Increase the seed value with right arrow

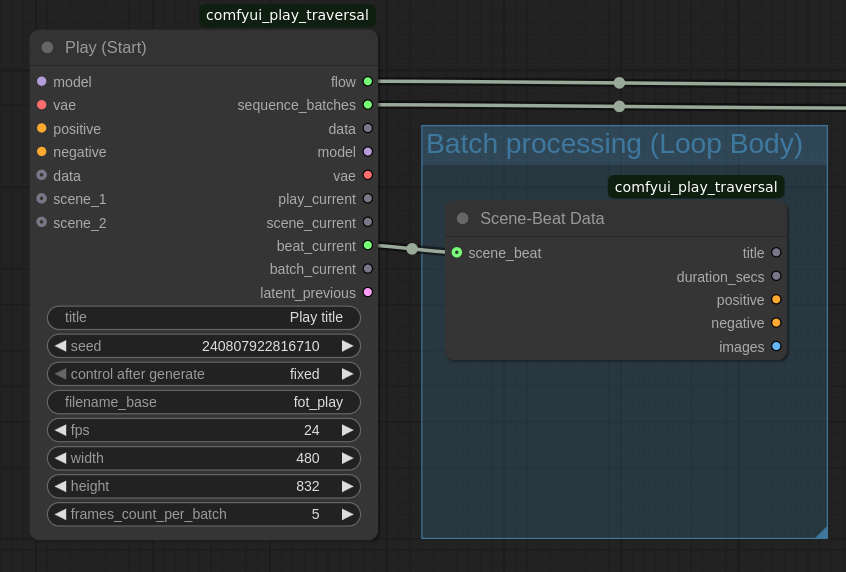tap(347, 346)
